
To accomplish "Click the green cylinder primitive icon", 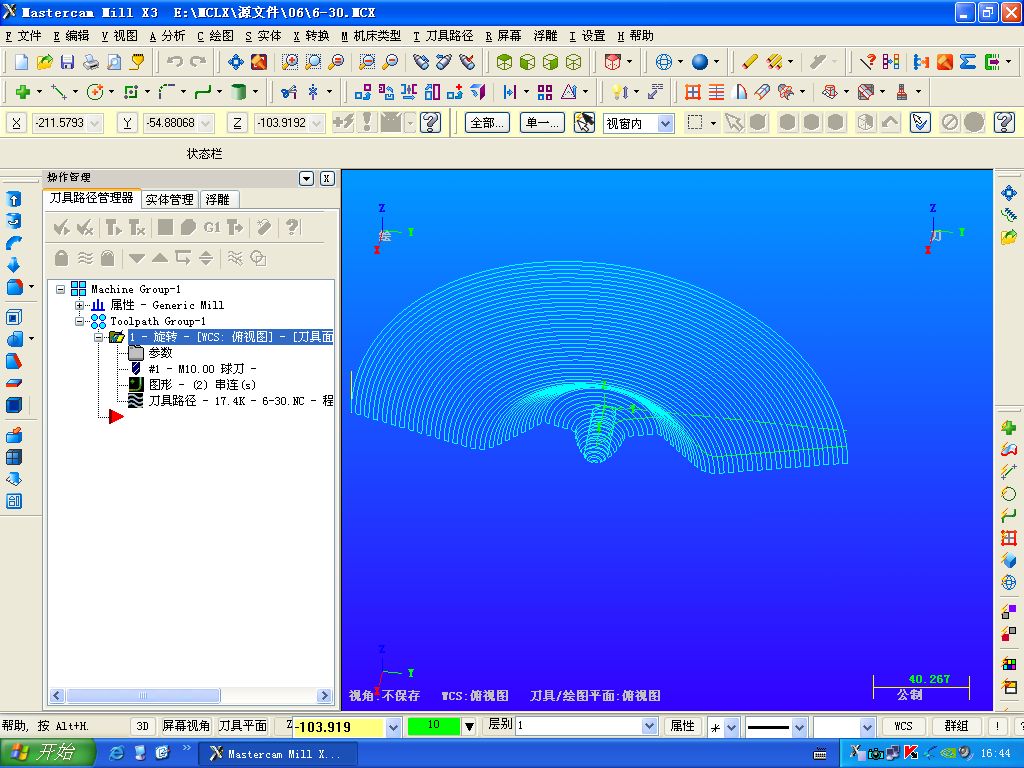I will coord(238,92).
